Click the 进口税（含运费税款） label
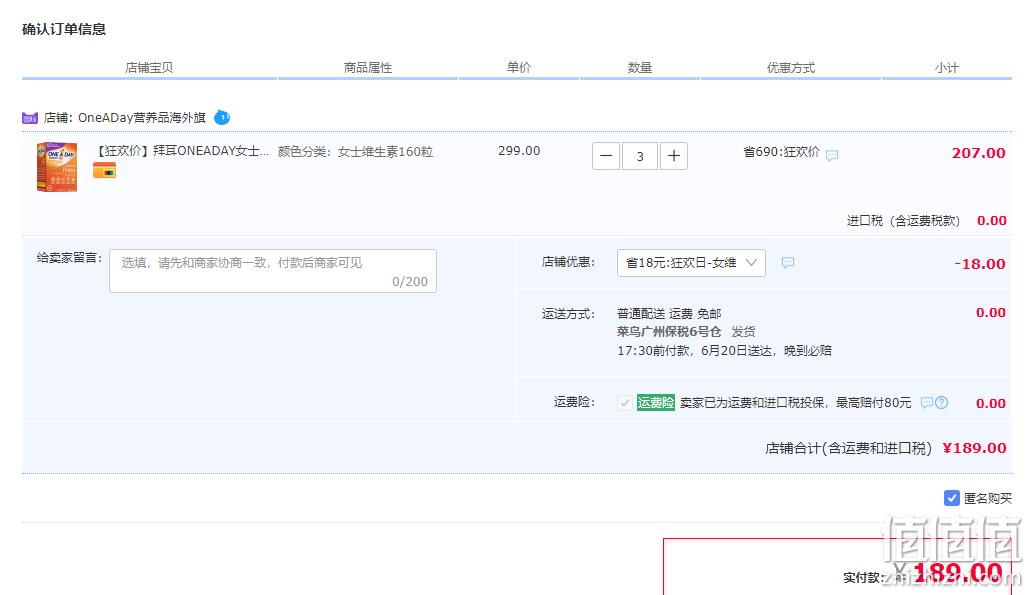This screenshot has width=1031, height=595. click(x=903, y=221)
